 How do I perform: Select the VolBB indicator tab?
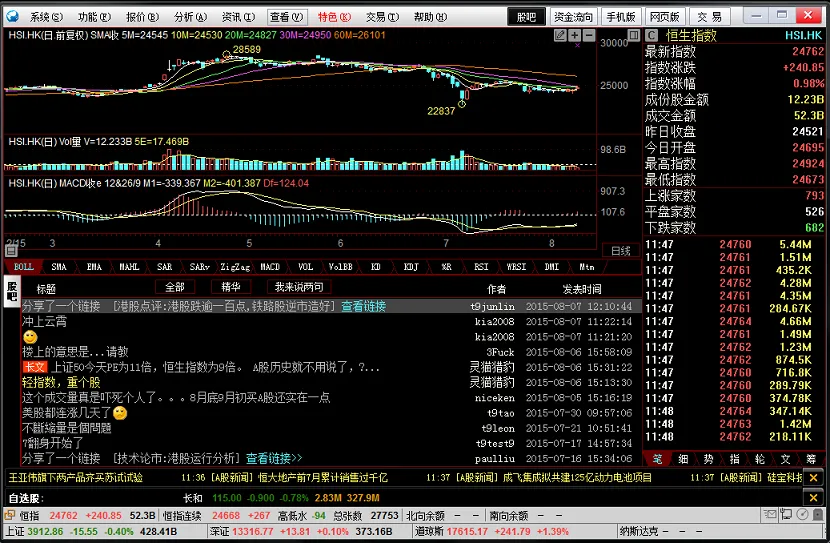pos(340,267)
